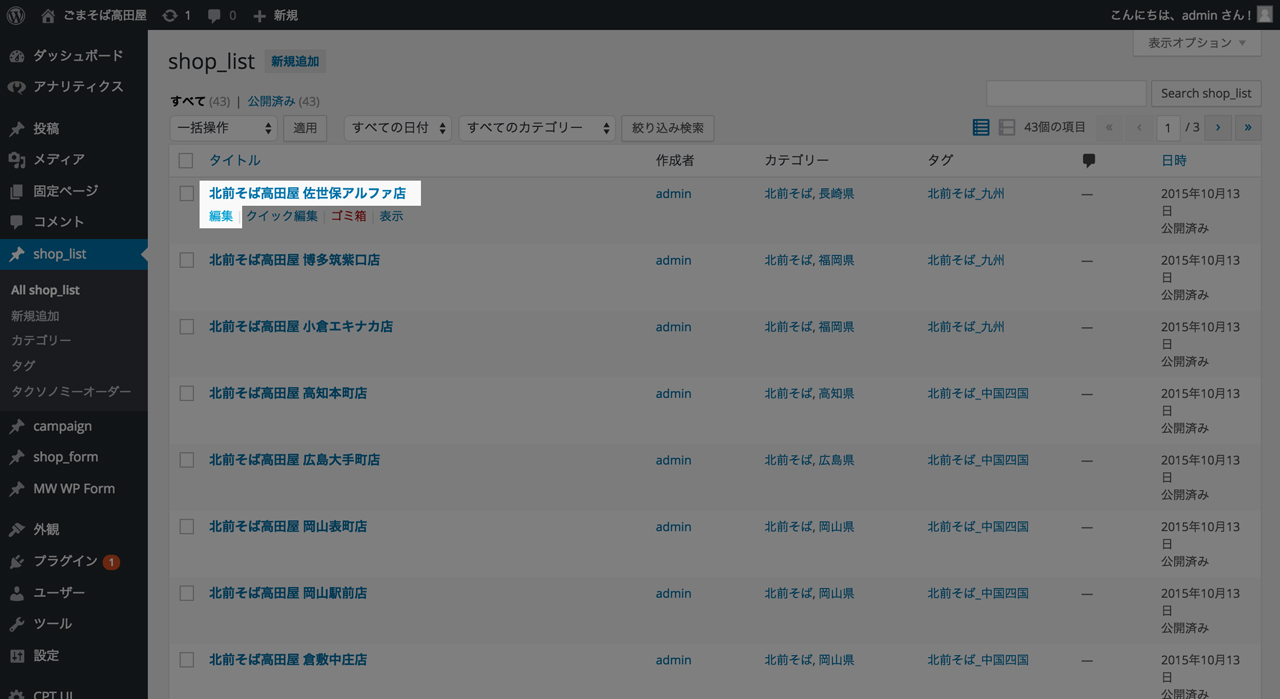Screen dimensions: 1280x699
Task: Switch to excerpt view icon
Action: 1007,128
